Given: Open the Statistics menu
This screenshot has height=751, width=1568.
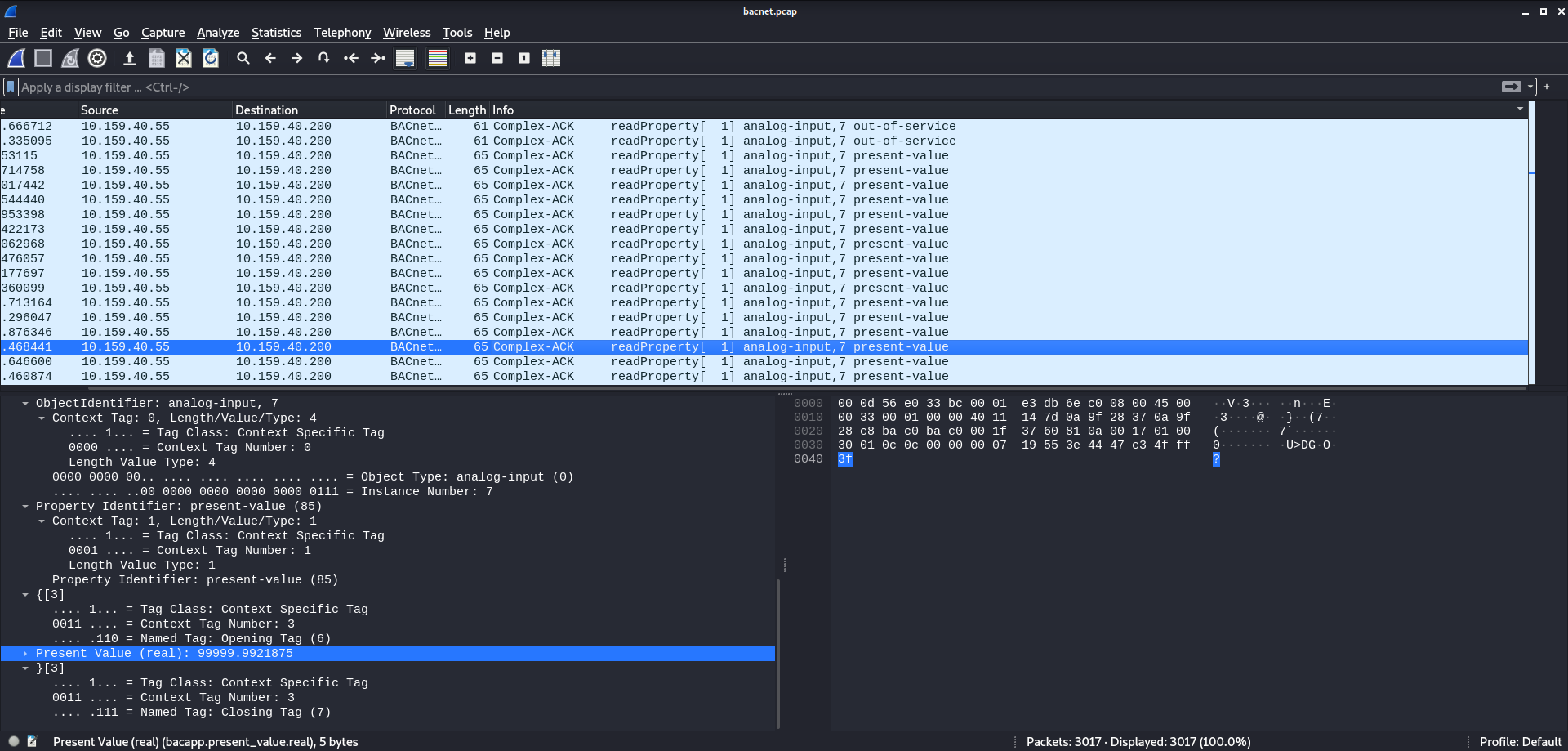Looking at the screenshot, I should (276, 33).
